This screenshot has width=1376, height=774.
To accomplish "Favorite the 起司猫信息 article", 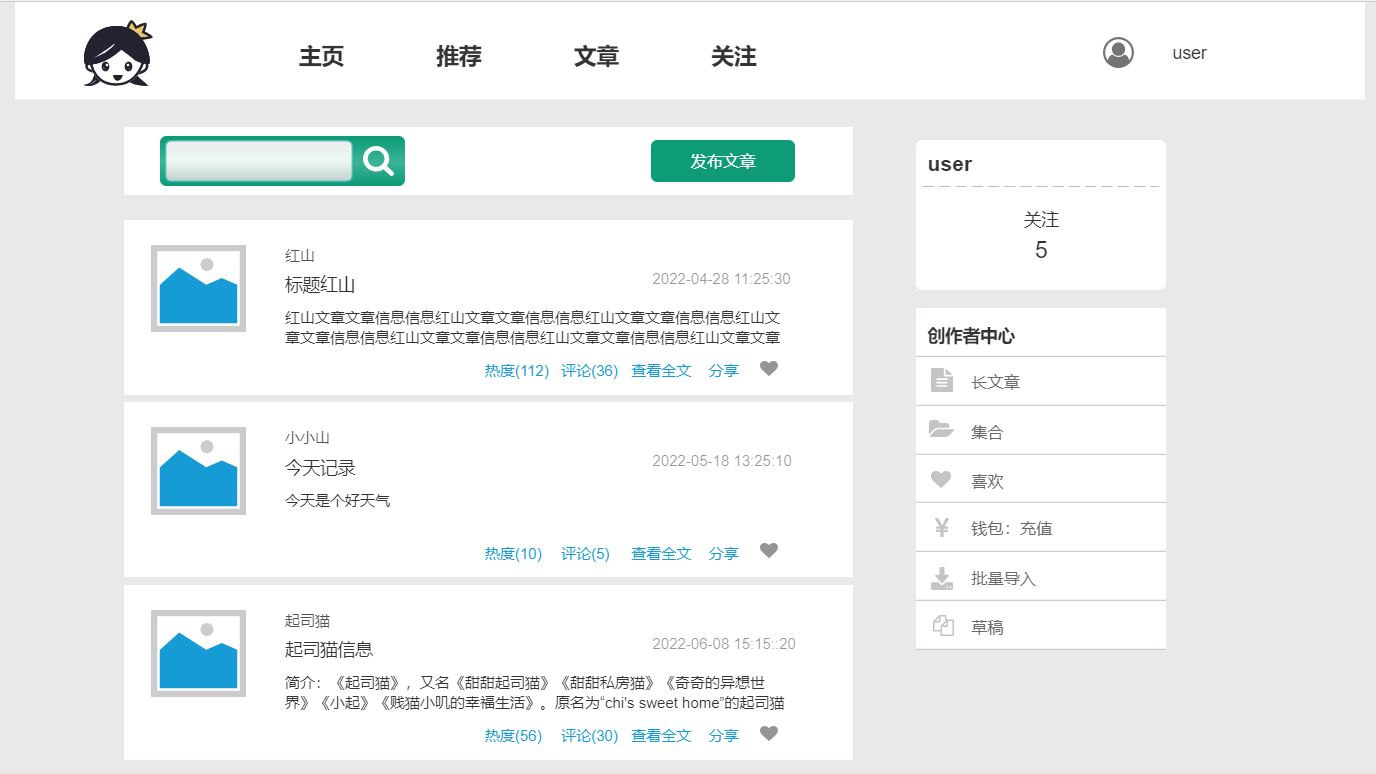I will (x=769, y=732).
